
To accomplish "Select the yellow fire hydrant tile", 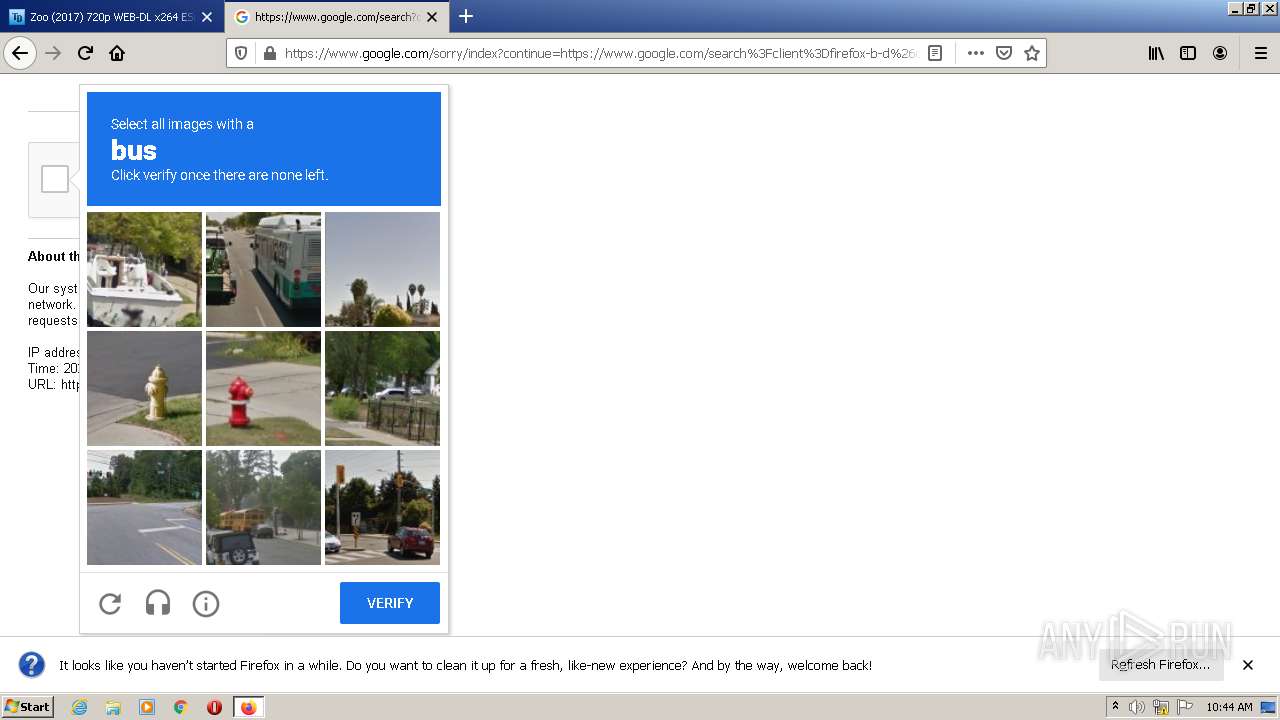I will coord(144,388).
